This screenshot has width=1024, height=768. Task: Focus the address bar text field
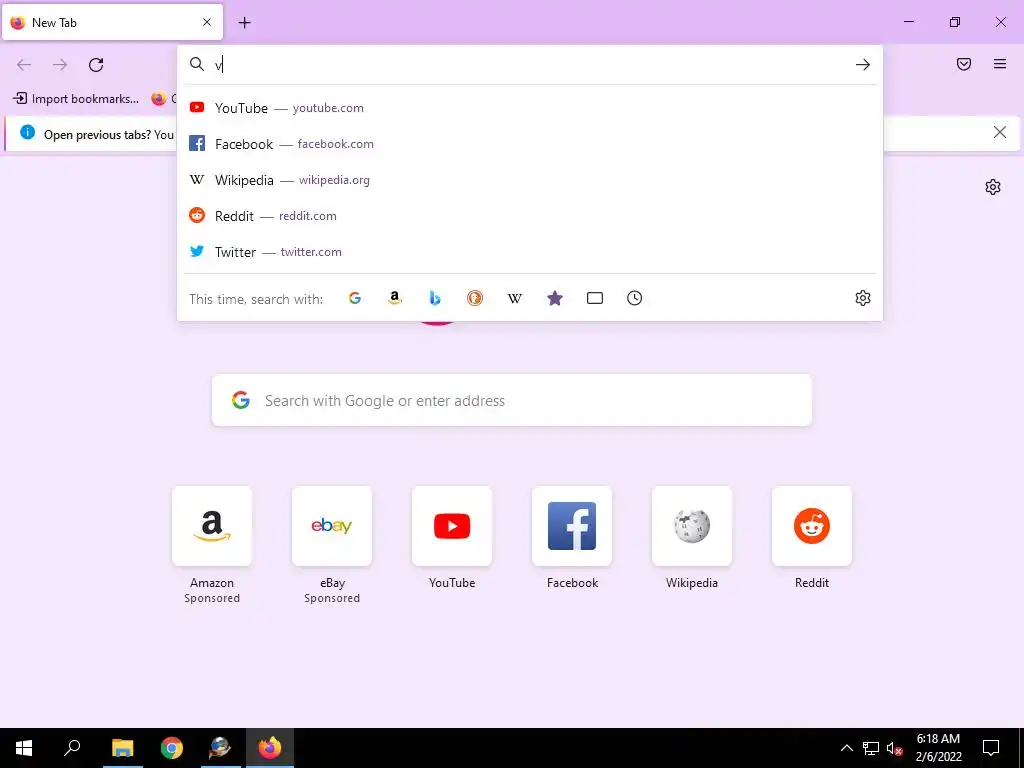tap(529, 65)
